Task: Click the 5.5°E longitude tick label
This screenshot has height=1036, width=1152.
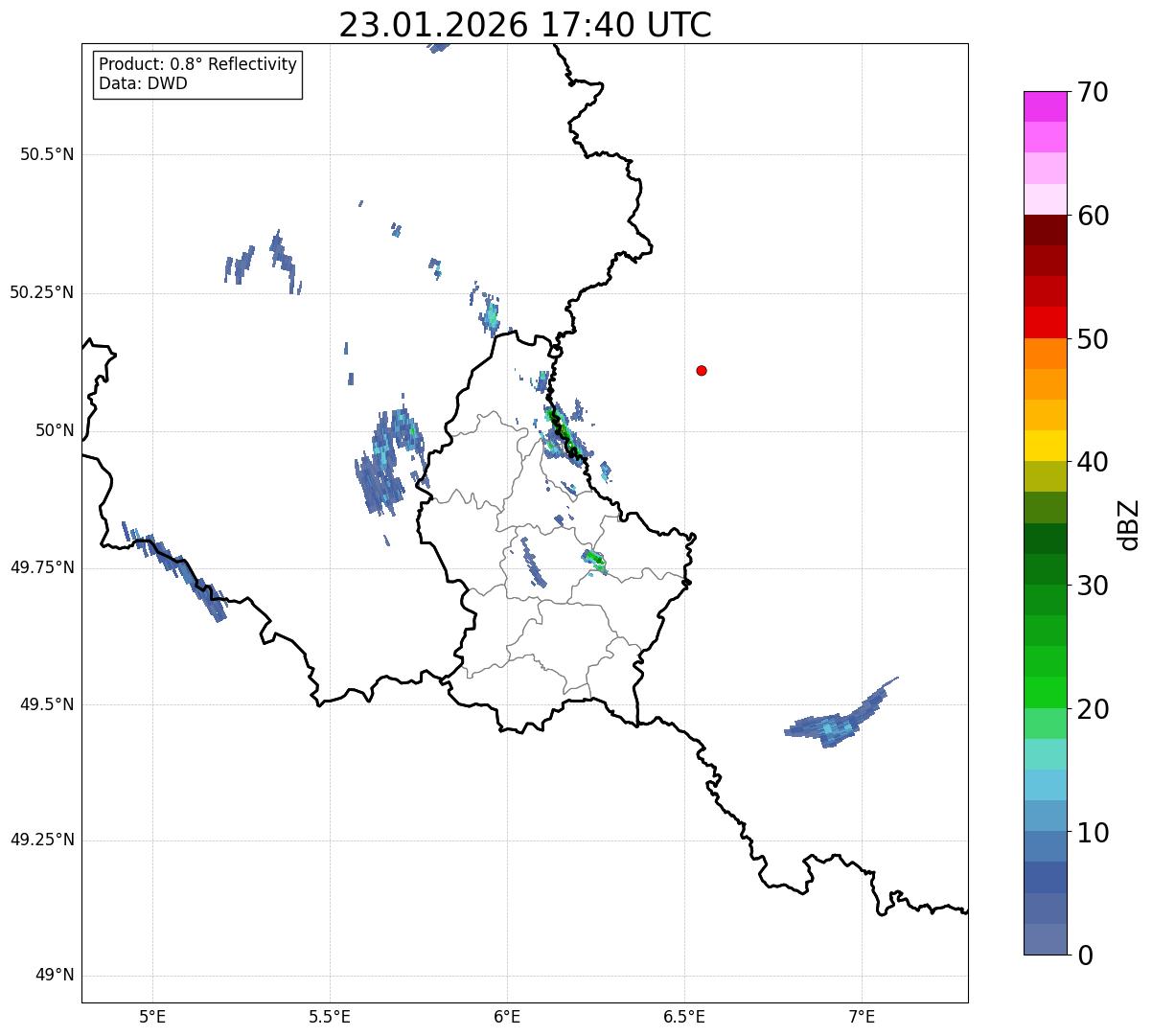Action: pos(330,1015)
